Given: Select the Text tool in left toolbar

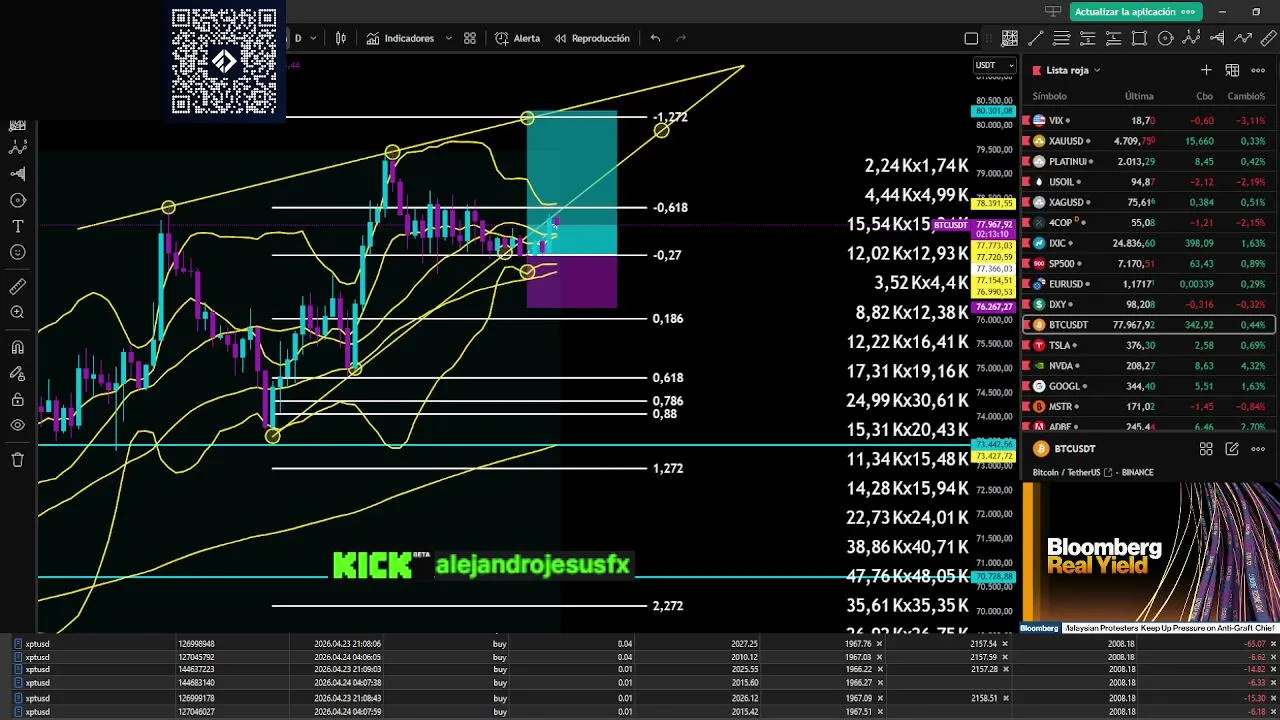Looking at the screenshot, I should (x=17, y=226).
